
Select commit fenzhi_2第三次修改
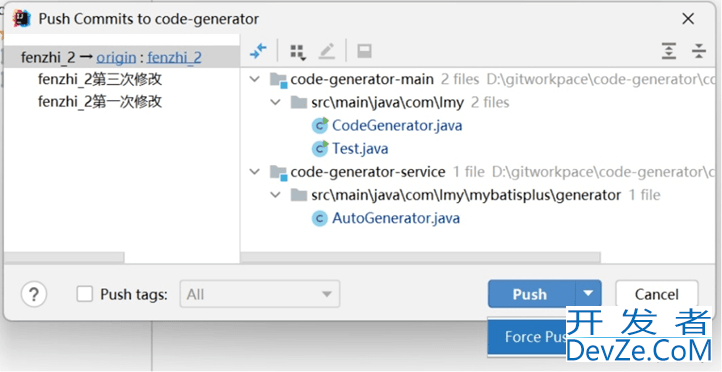pos(100,80)
